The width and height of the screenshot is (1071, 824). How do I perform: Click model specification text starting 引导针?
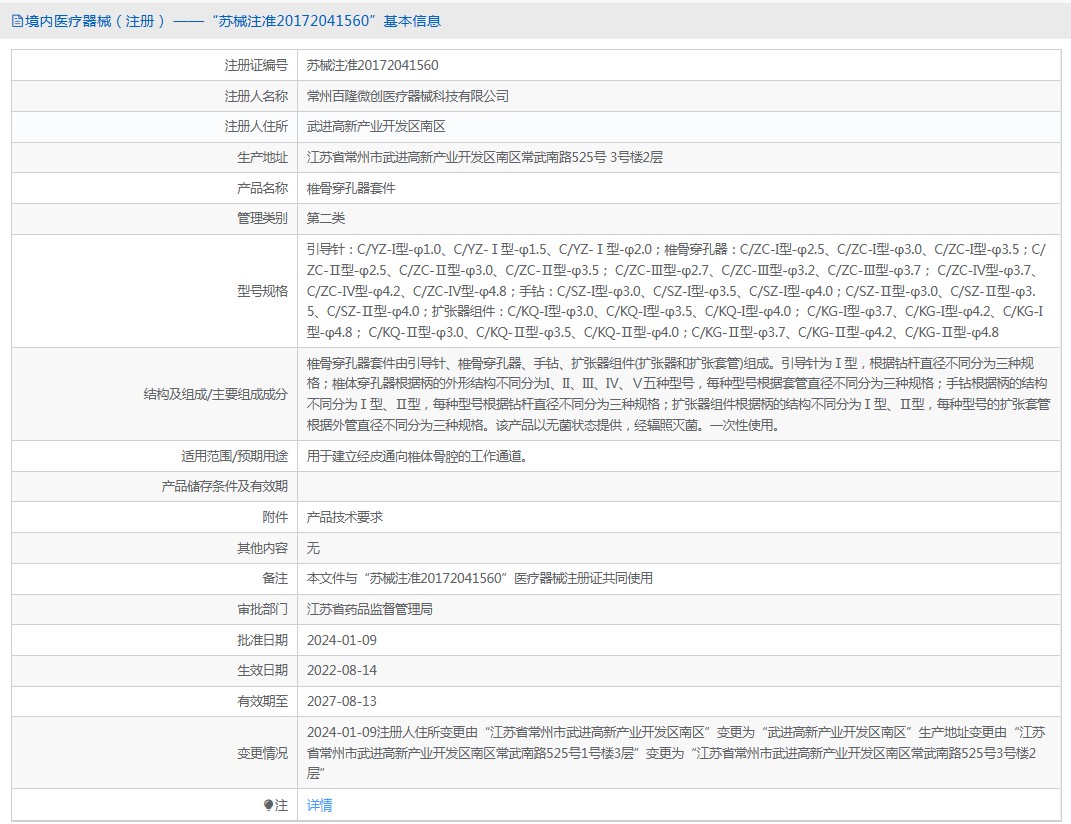click(x=676, y=291)
